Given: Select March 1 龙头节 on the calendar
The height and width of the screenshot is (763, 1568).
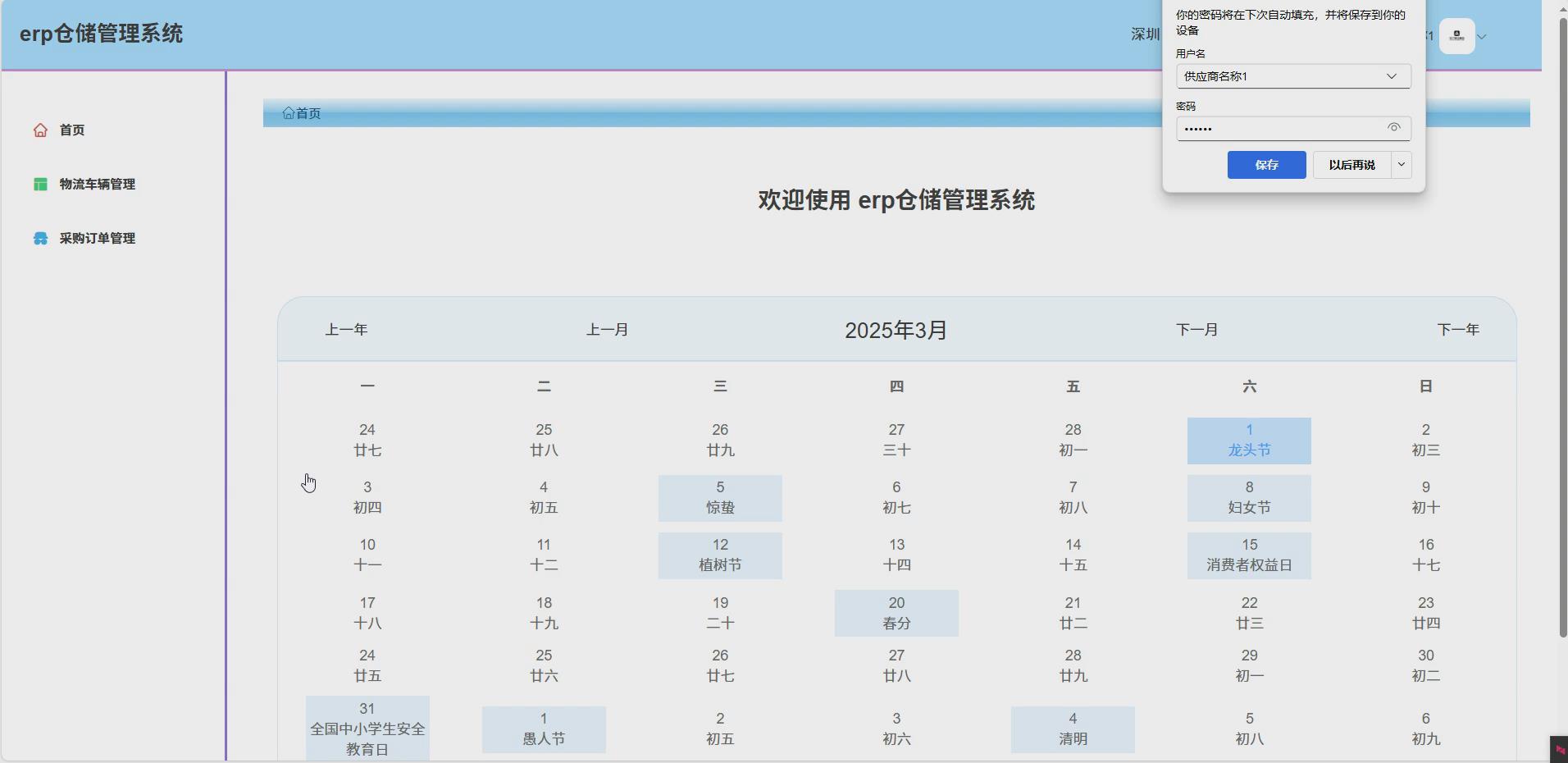Looking at the screenshot, I should (1249, 441).
